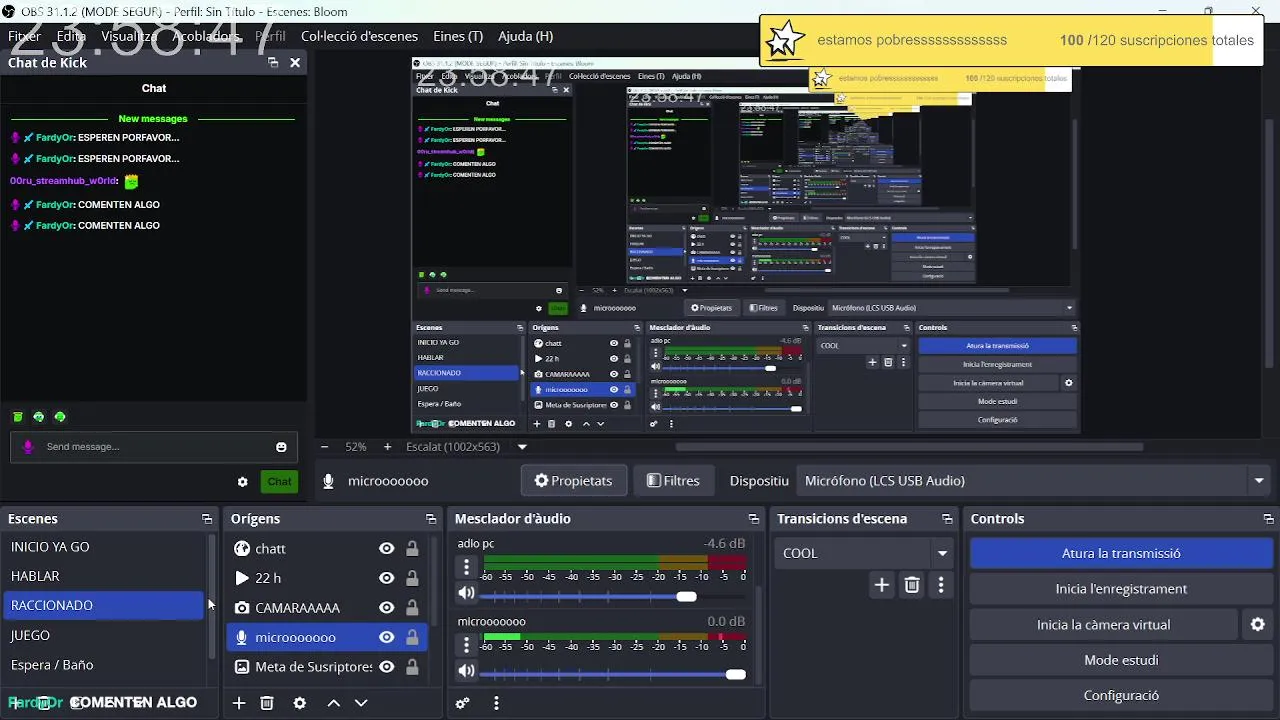The image size is (1280, 720).
Task: Select the INICIO YA GO scene
Action: click(104, 547)
